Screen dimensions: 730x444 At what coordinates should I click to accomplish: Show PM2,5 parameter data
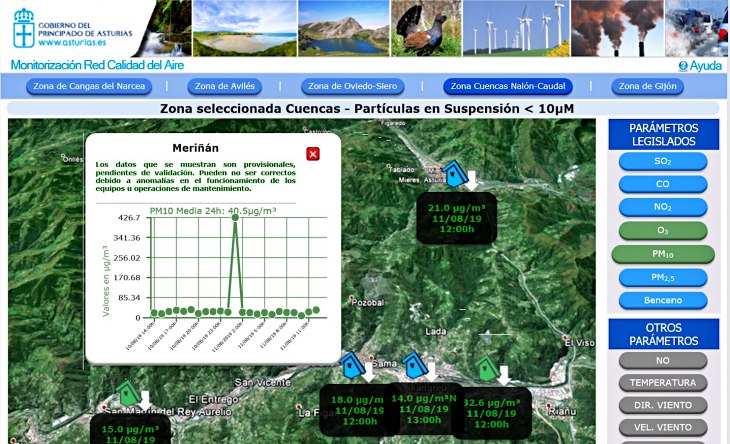tap(663, 277)
